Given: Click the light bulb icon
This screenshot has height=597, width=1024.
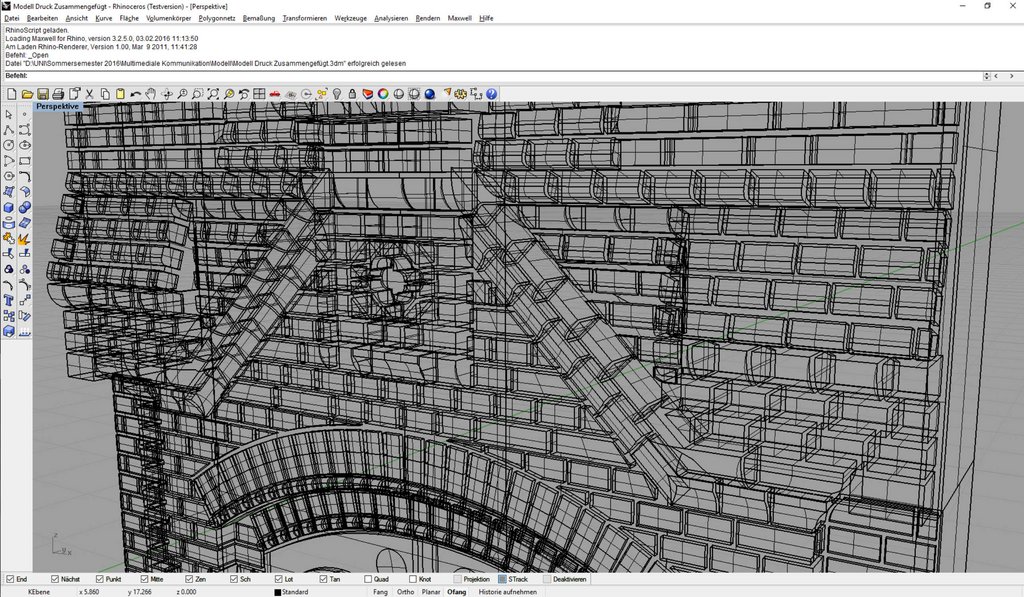Looking at the screenshot, I should tap(337, 94).
